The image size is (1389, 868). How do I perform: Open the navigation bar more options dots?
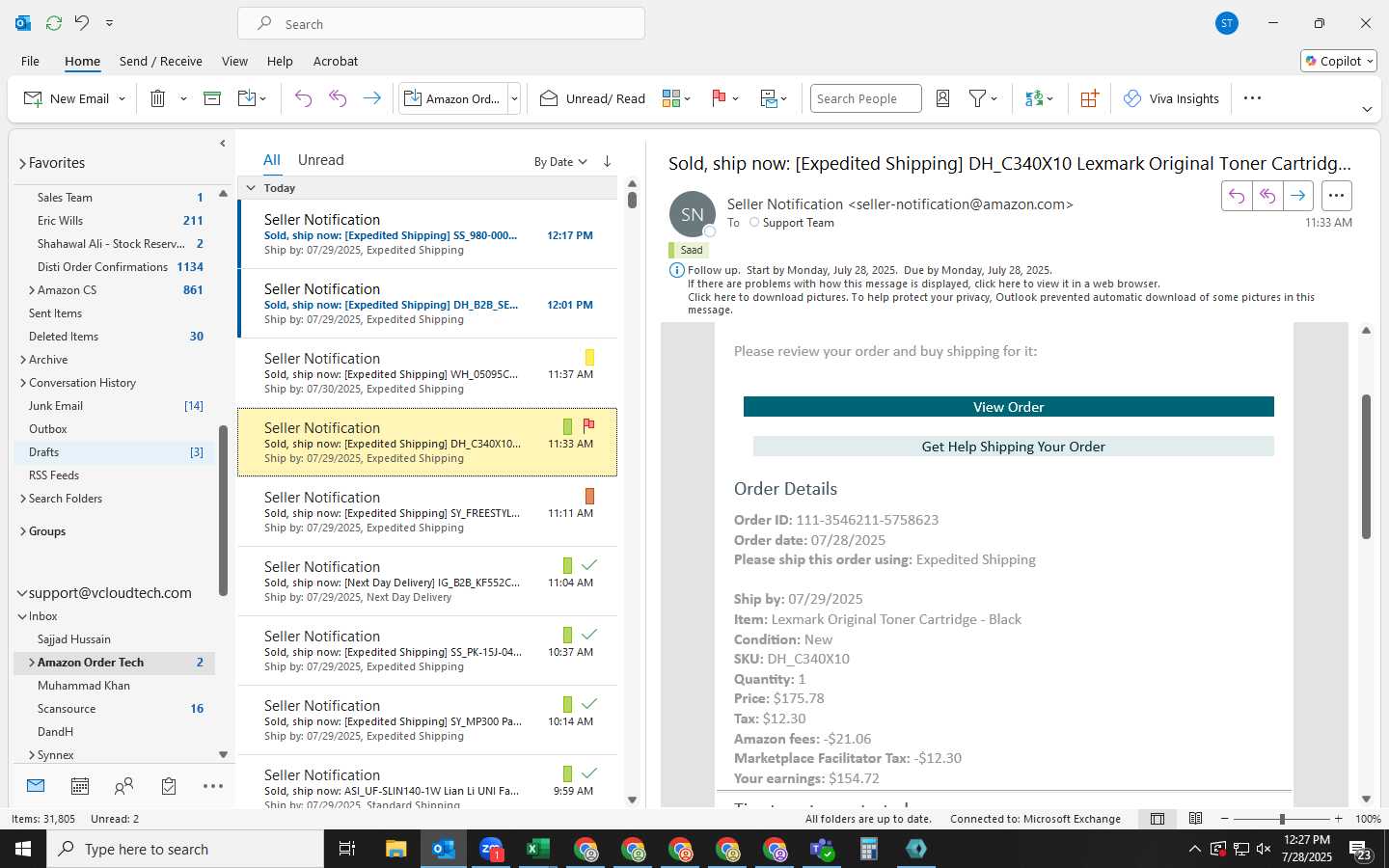213,787
